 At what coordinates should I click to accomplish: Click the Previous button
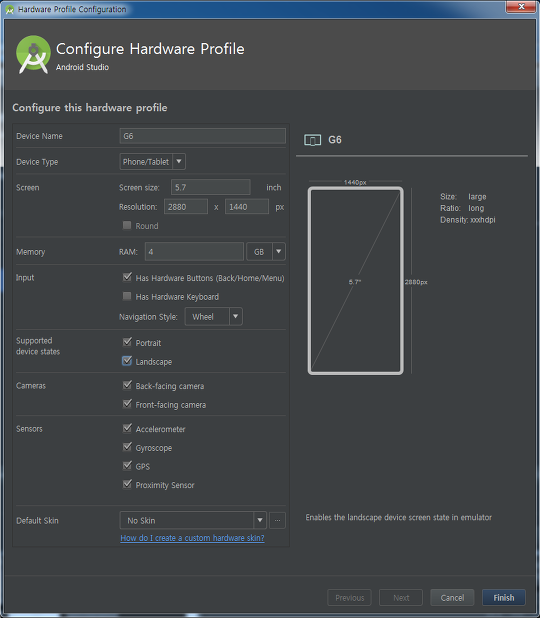pyautogui.click(x=349, y=598)
